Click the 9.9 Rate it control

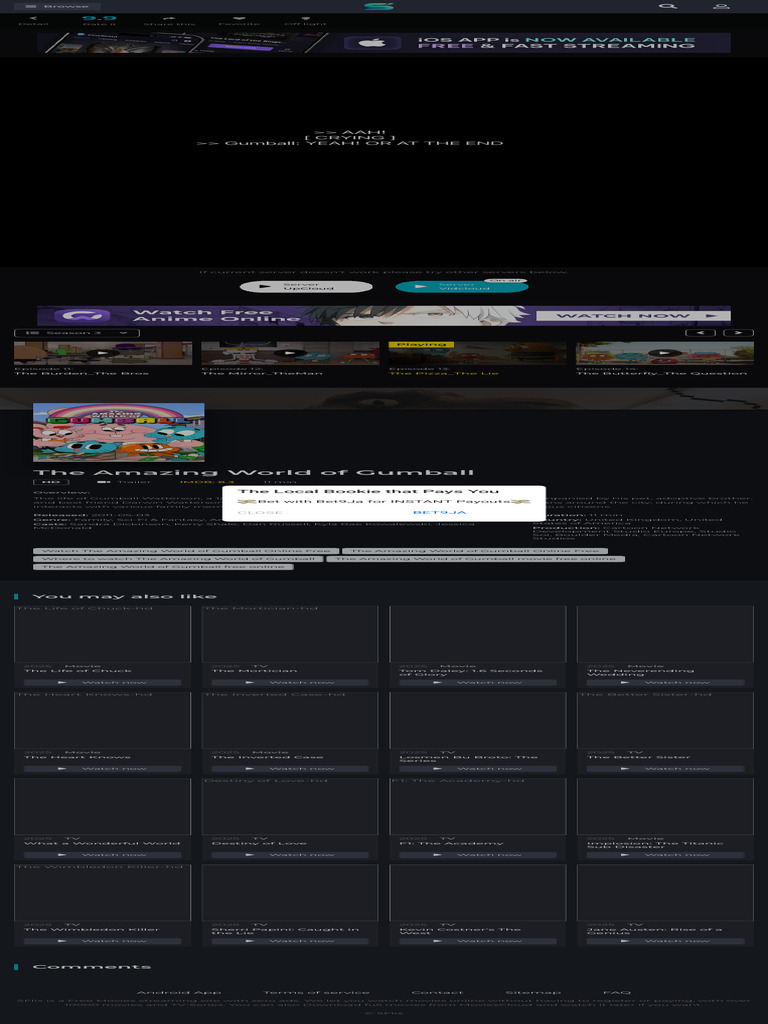[x=99, y=21]
